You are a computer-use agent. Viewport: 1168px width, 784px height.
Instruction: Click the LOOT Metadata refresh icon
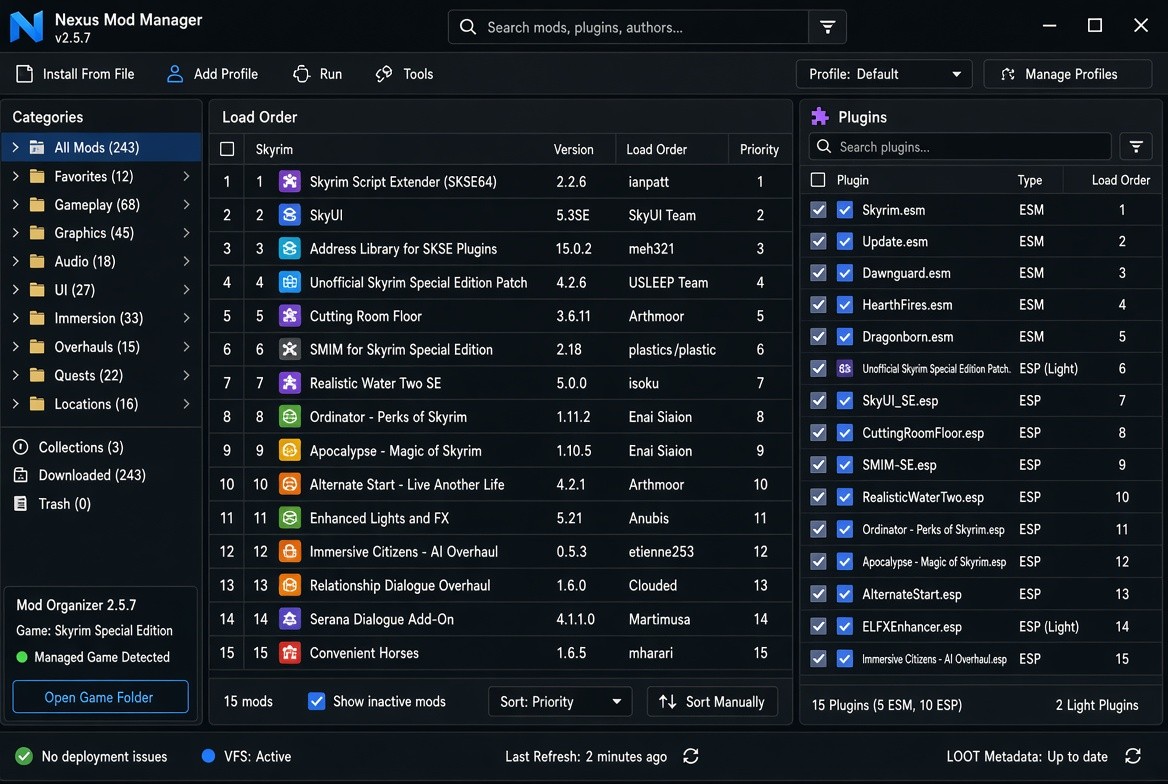tap(1133, 756)
